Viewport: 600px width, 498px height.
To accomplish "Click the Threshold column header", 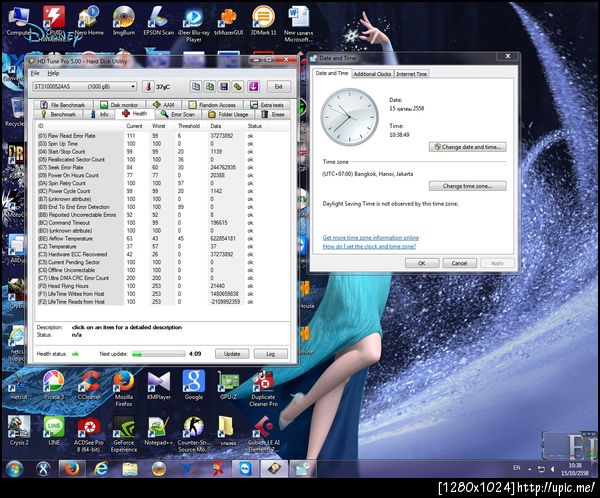I will 189,126.
